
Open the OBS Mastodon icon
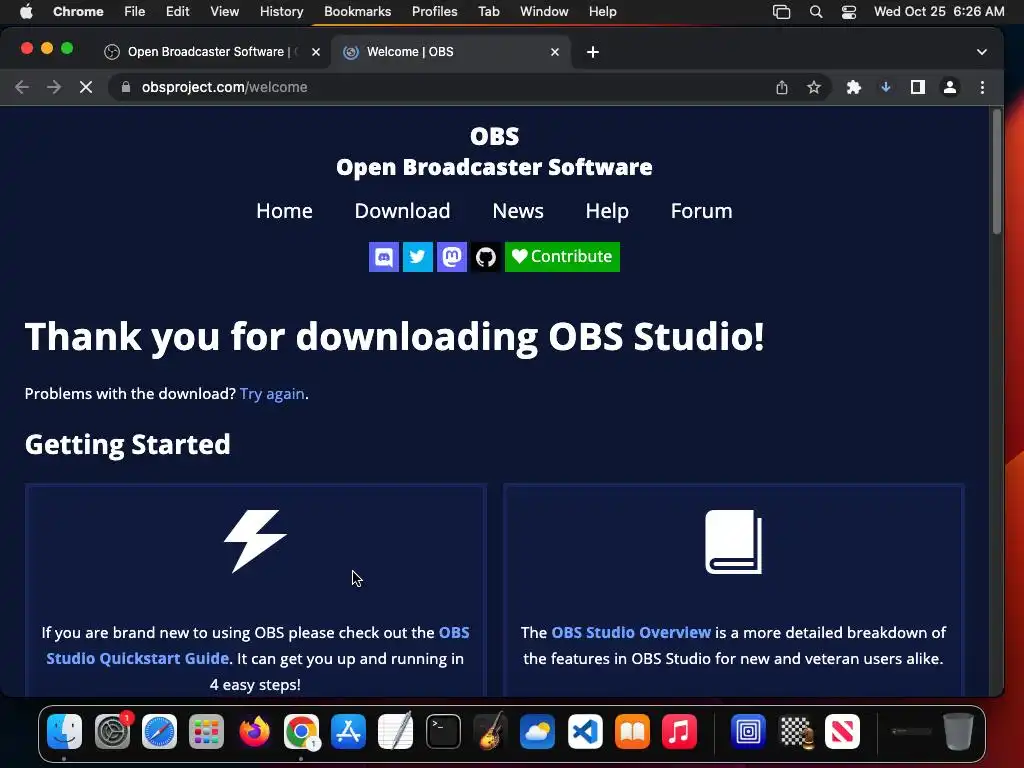452,257
